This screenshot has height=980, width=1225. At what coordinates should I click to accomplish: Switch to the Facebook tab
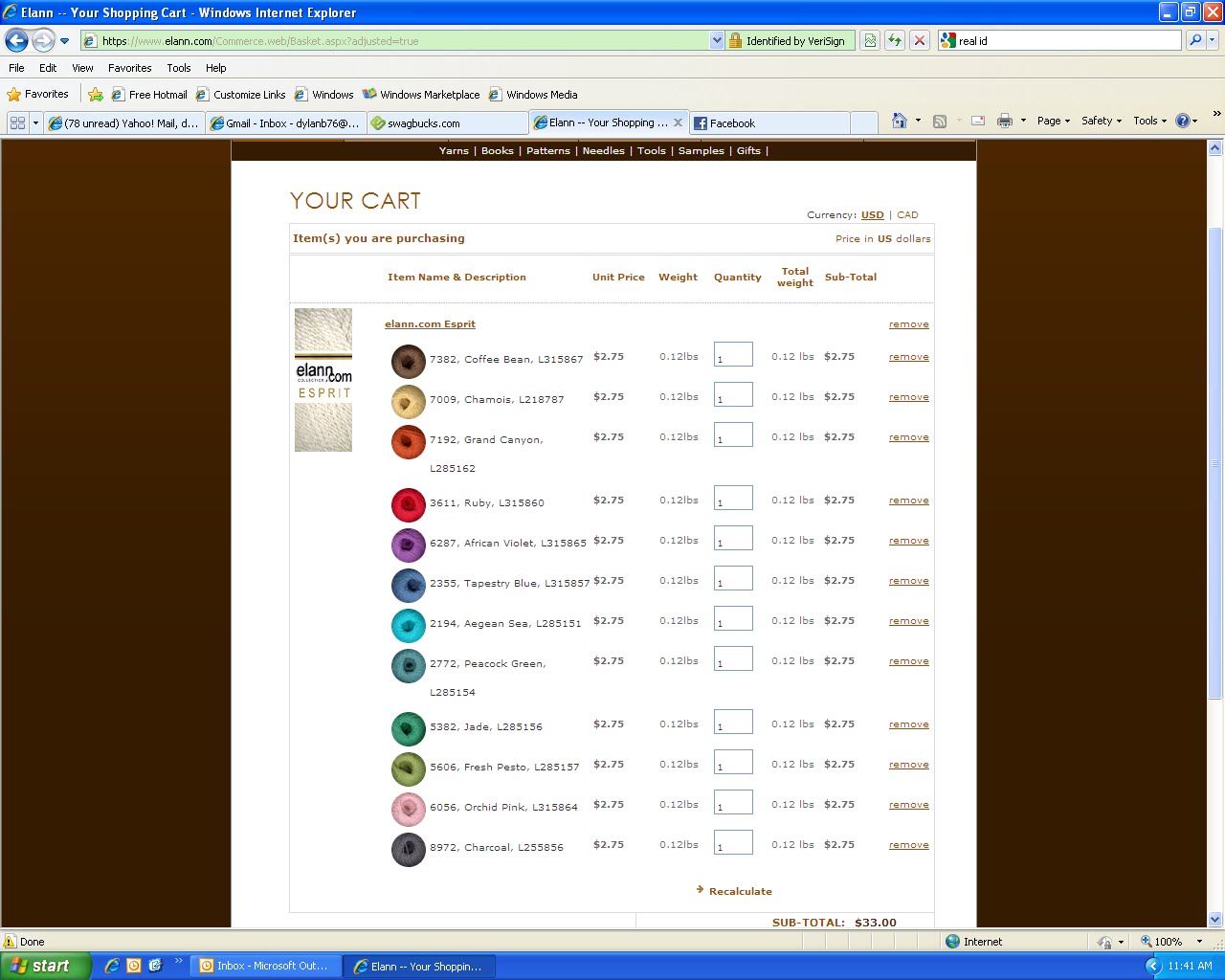point(769,122)
